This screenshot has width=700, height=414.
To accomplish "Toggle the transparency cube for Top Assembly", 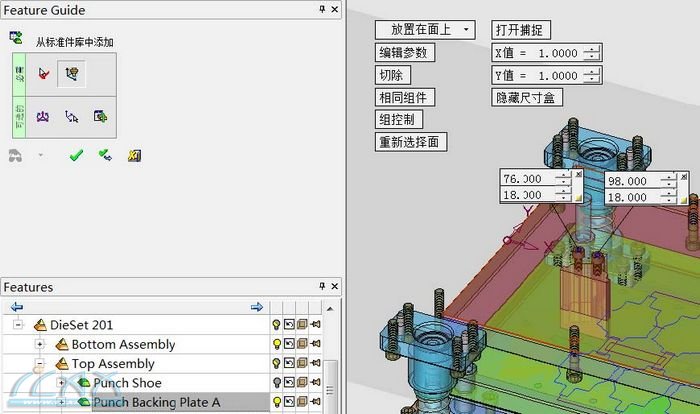I will (x=302, y=363).
